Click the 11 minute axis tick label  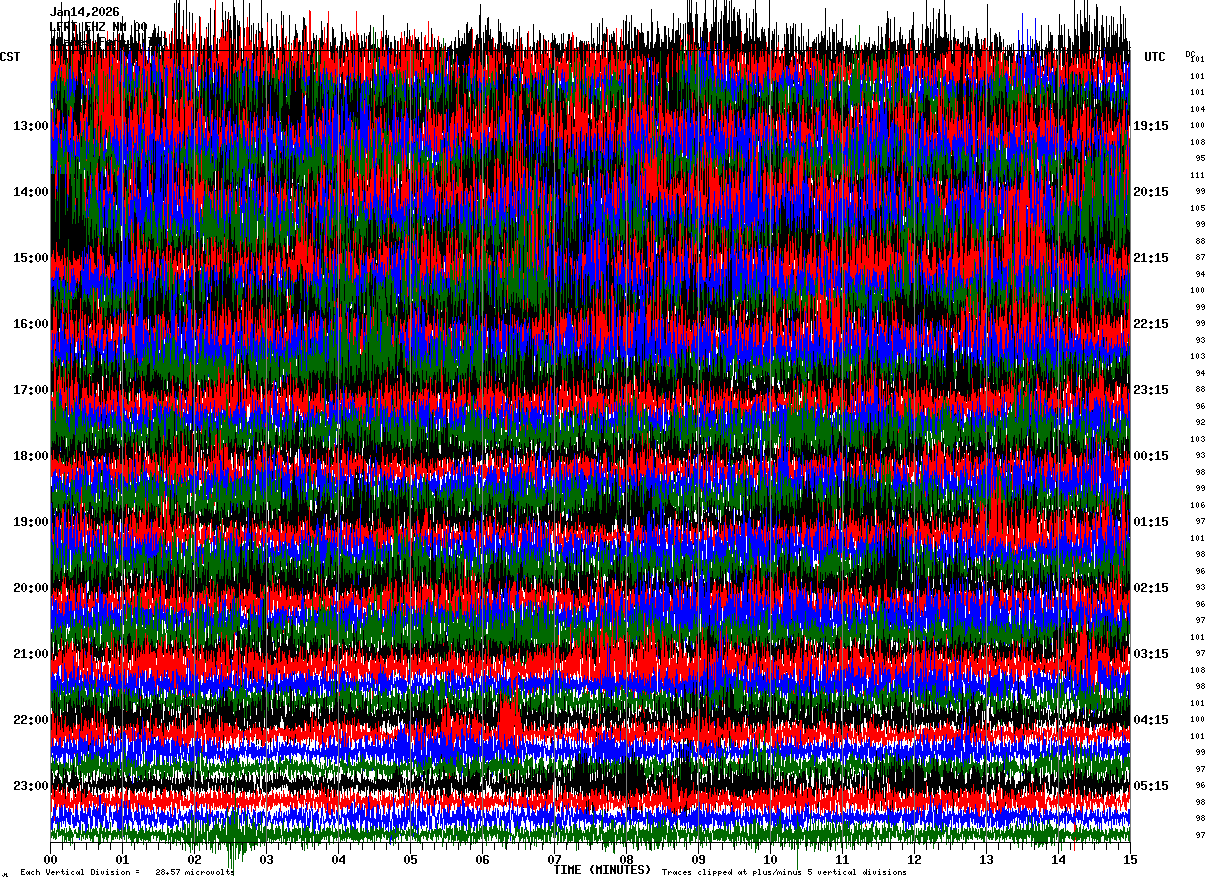click(x=843, y=859)
